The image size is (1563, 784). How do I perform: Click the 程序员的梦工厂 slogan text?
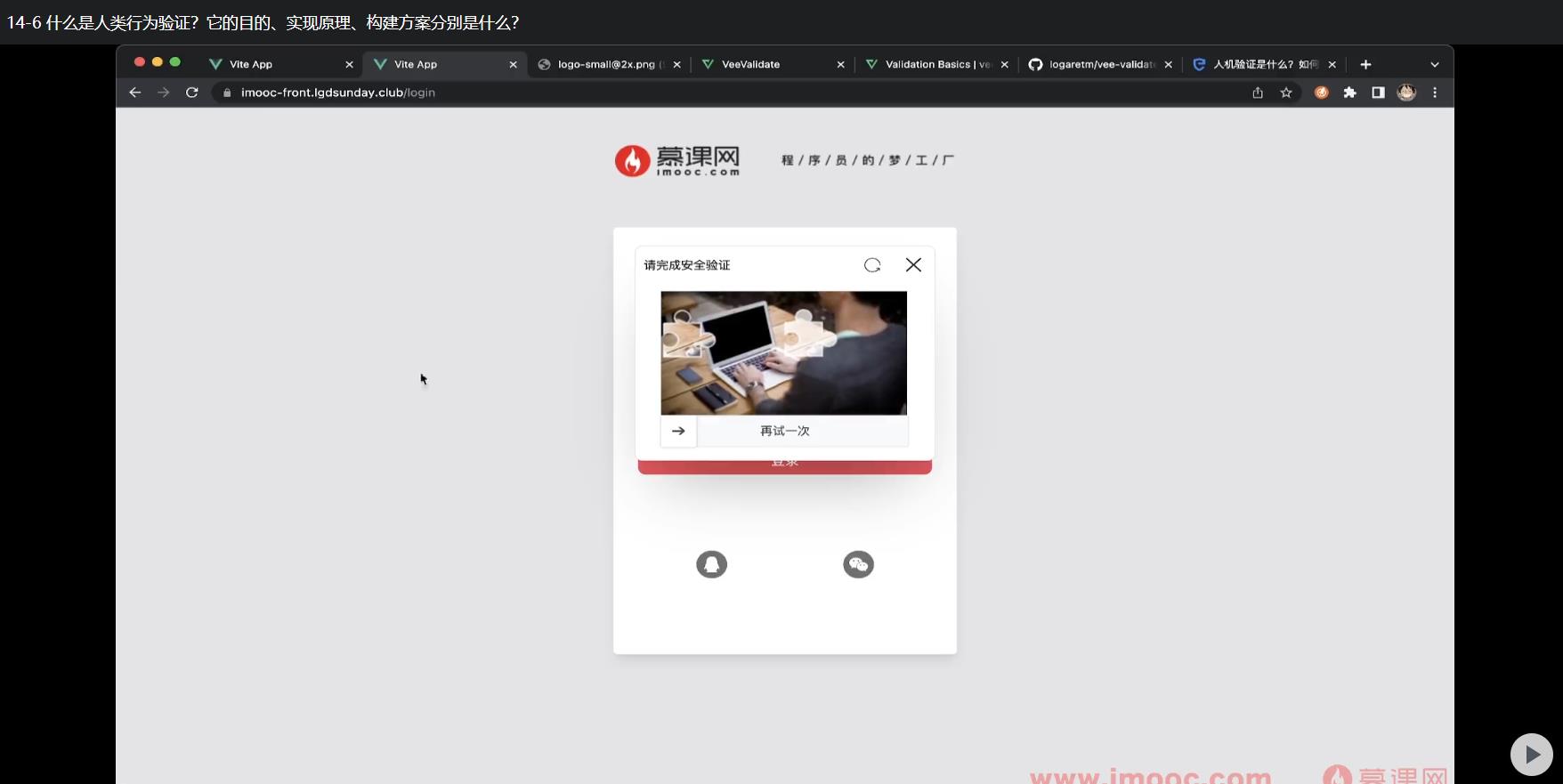(868, 160)
